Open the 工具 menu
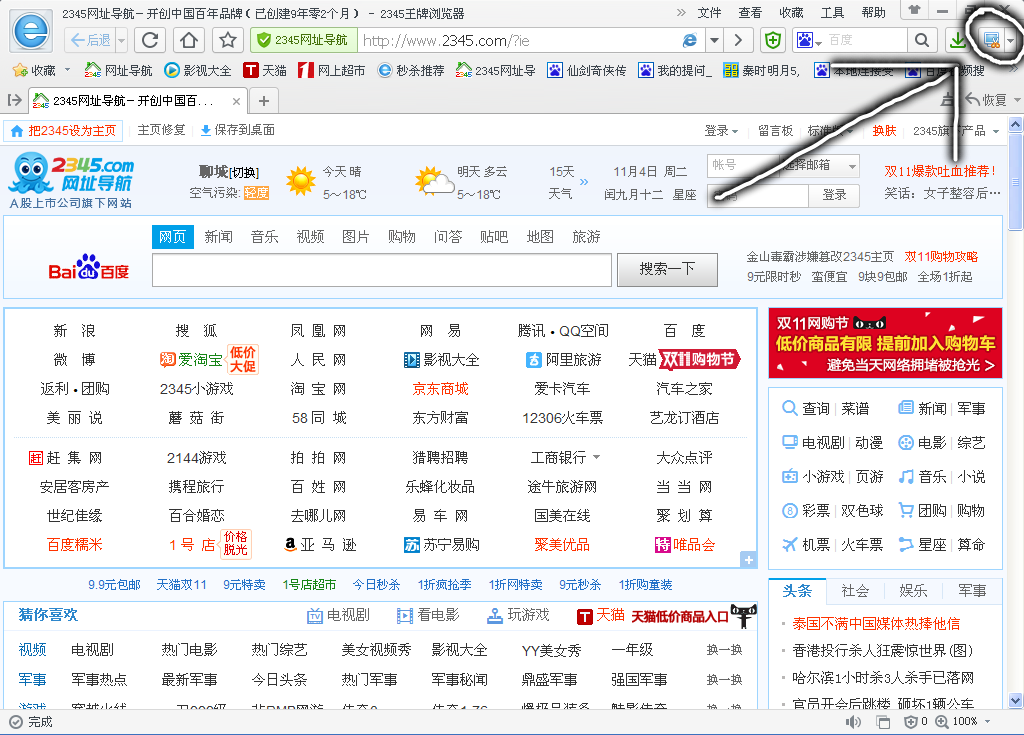The width and height of the screenshot is (1024, 735). 832,12
